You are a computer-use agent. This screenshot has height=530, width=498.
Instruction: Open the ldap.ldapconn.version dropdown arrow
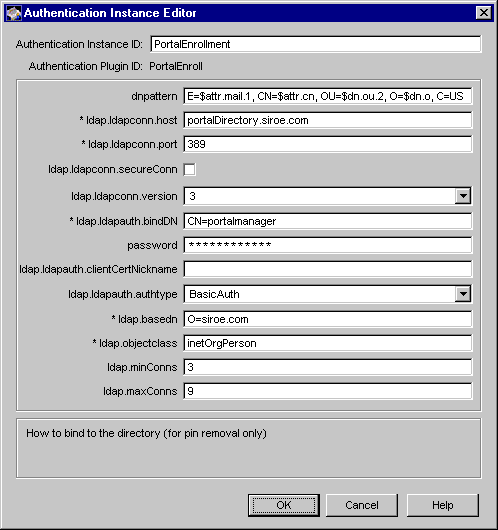[463, 196]
